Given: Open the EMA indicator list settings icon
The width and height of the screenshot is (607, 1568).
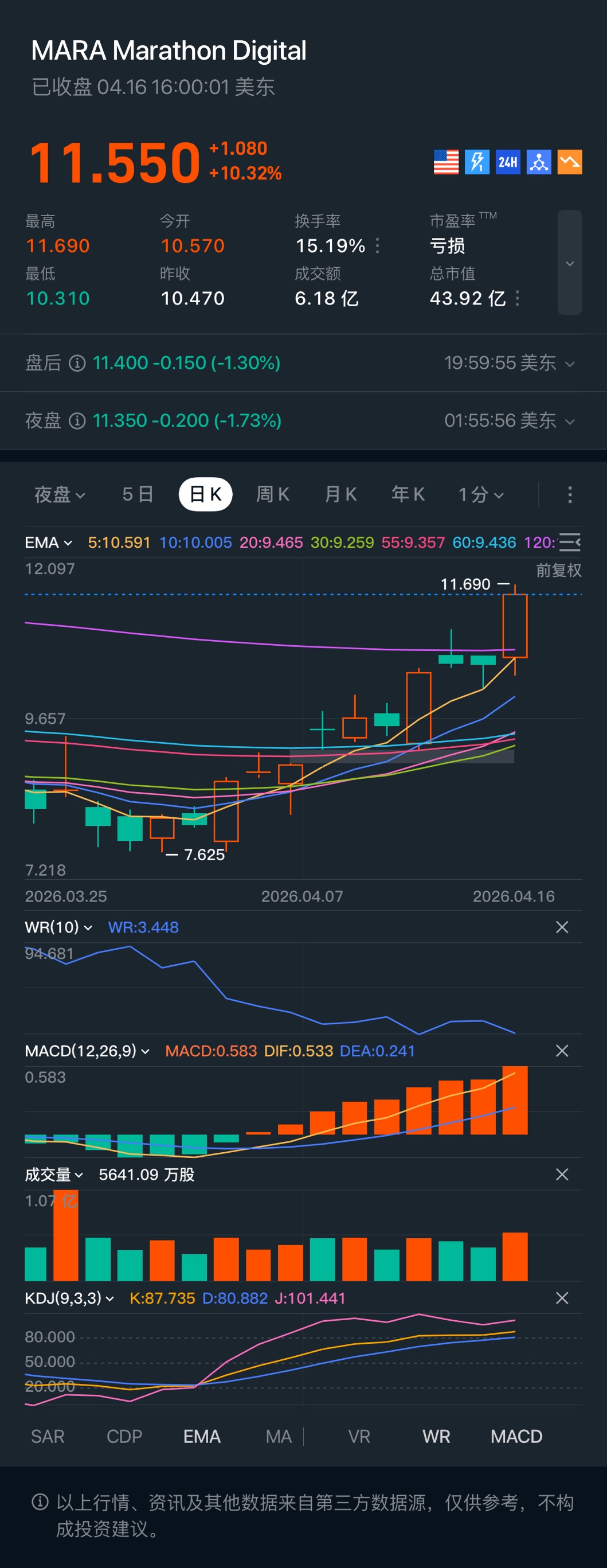Looking at the screenshot, I should (570, 542).
